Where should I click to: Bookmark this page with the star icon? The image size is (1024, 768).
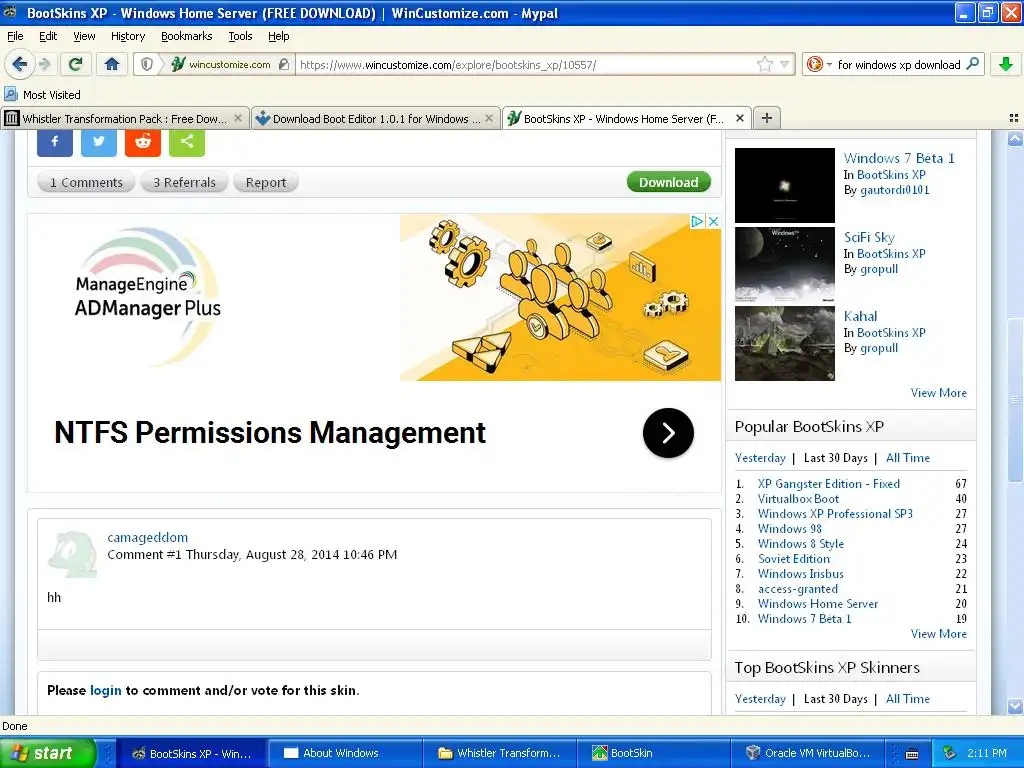coord(765,64)
